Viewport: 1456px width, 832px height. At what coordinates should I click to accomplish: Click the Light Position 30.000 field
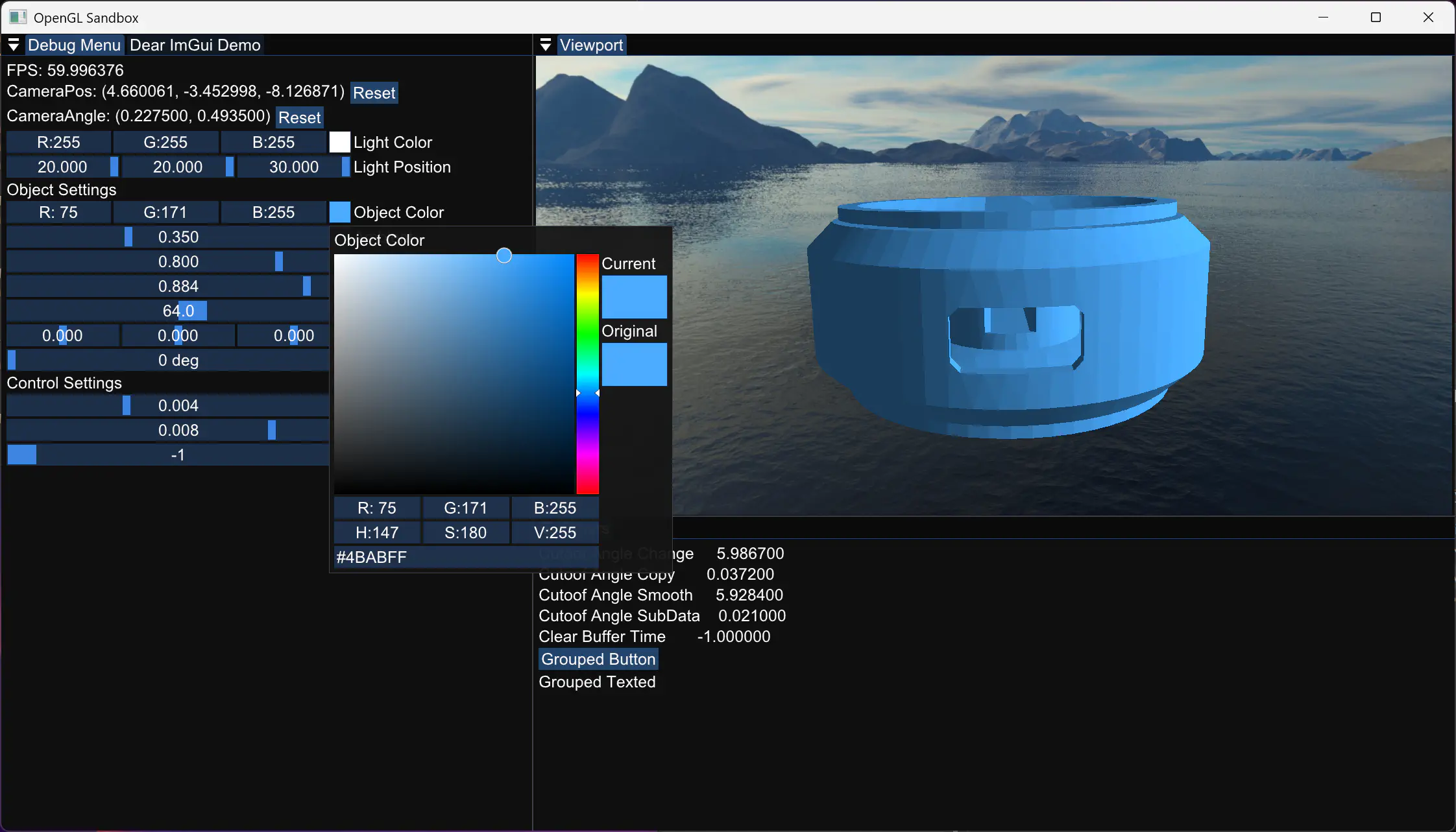293,167
